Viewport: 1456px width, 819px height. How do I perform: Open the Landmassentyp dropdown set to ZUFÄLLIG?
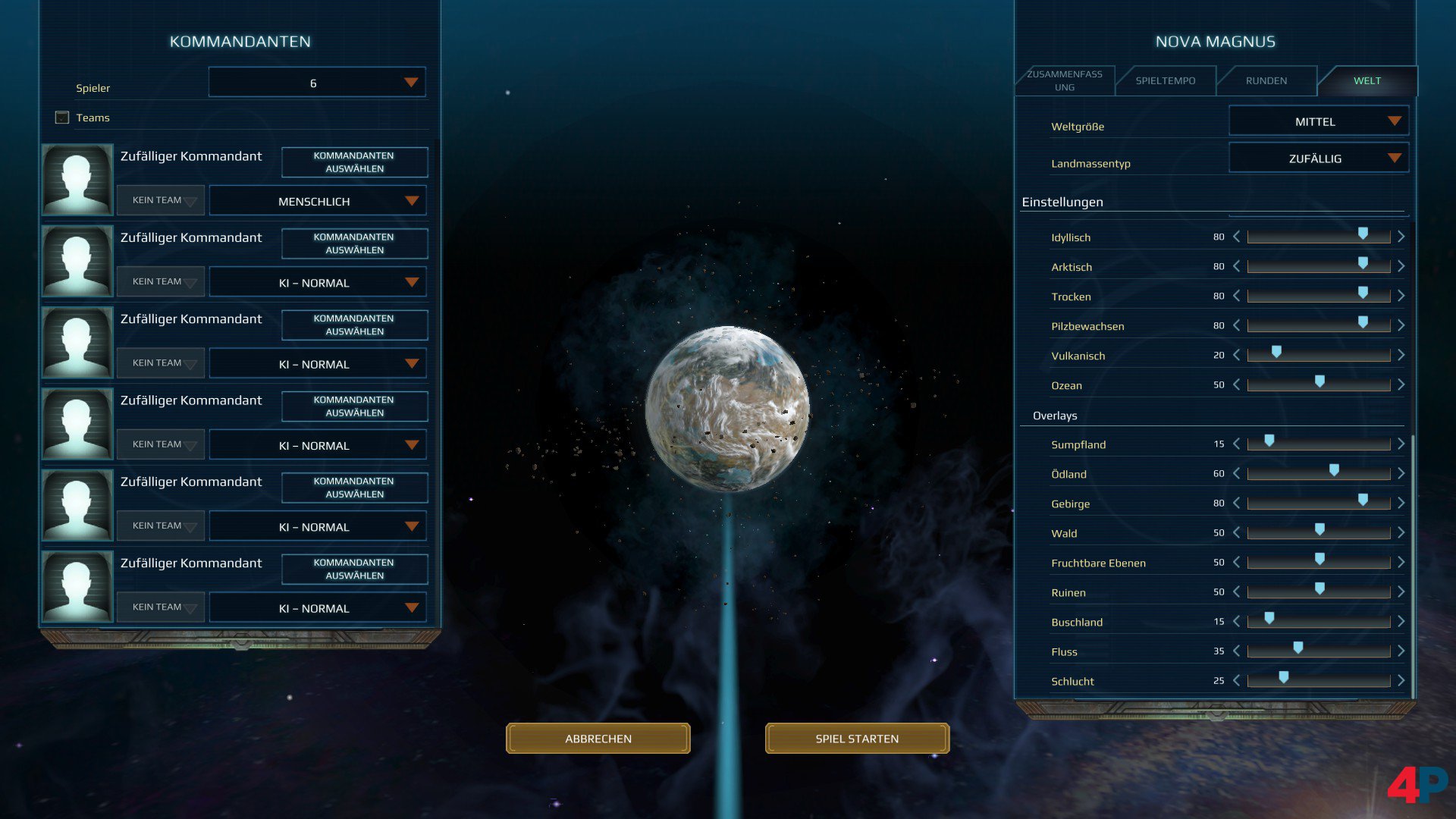(x=1317, y=158)
